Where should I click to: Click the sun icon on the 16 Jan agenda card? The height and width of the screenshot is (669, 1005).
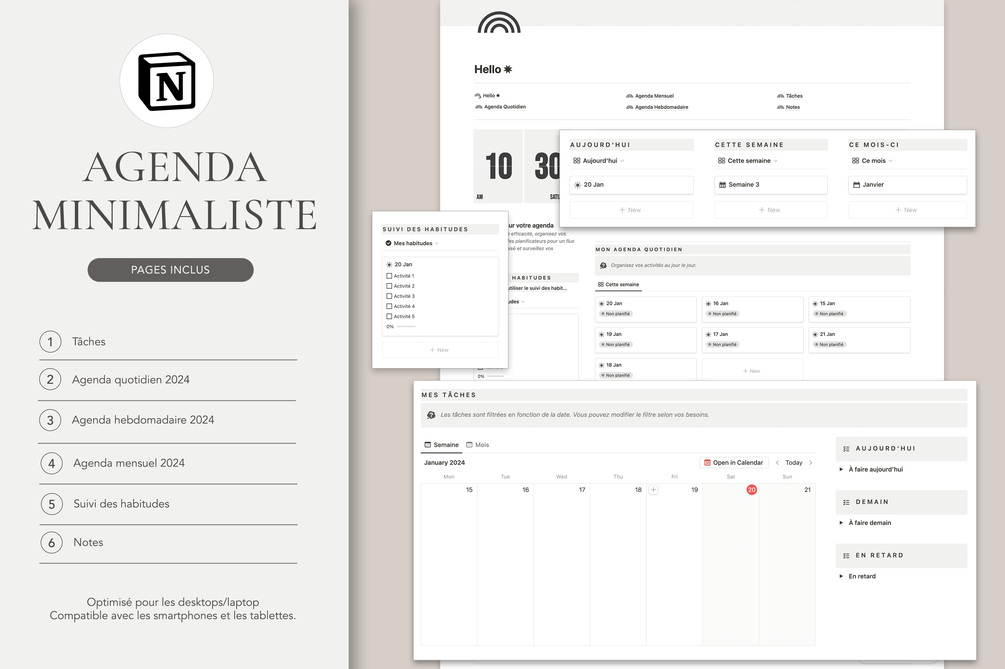(708, 304)
